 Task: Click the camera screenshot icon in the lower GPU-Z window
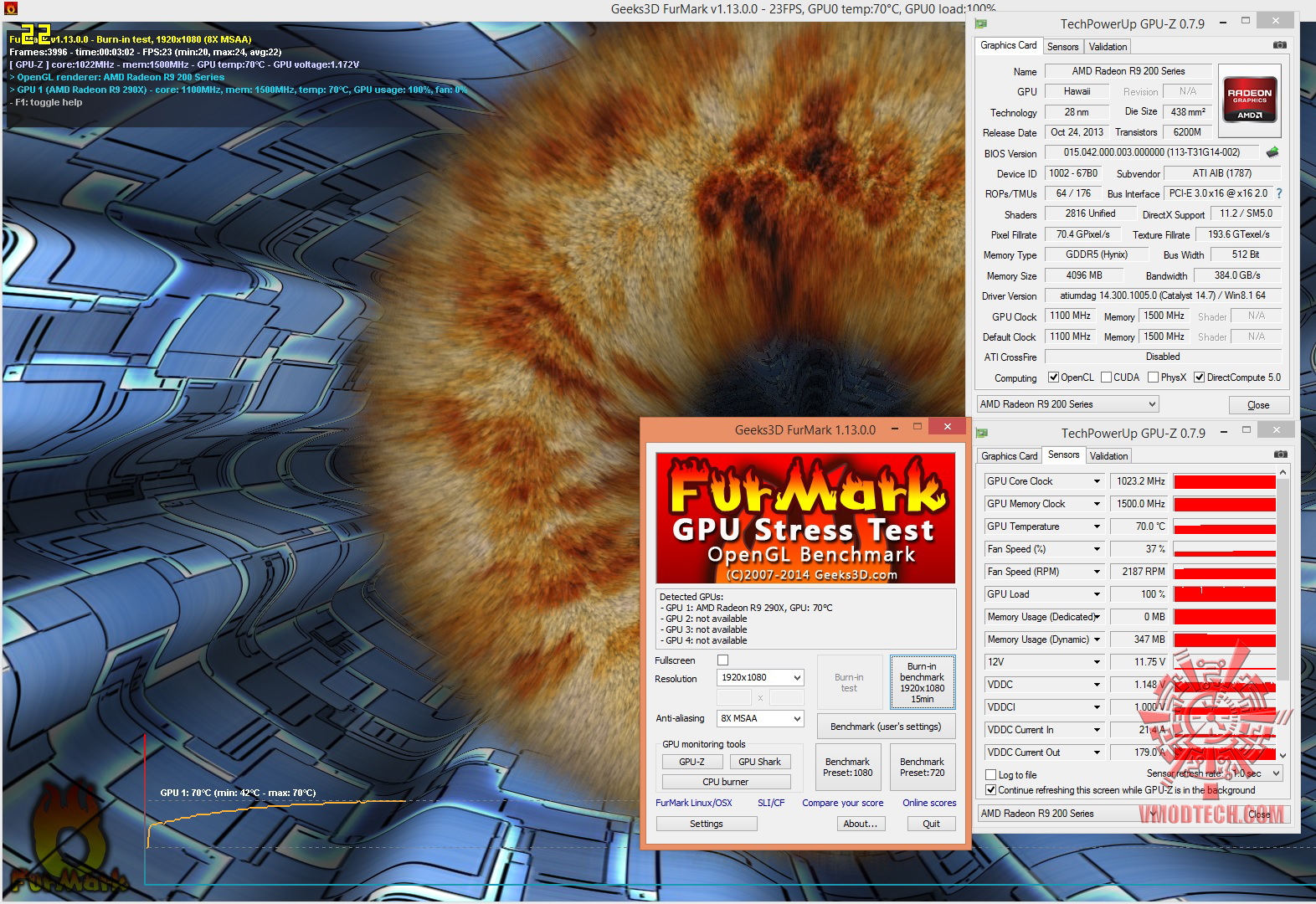pos(1280,455)
